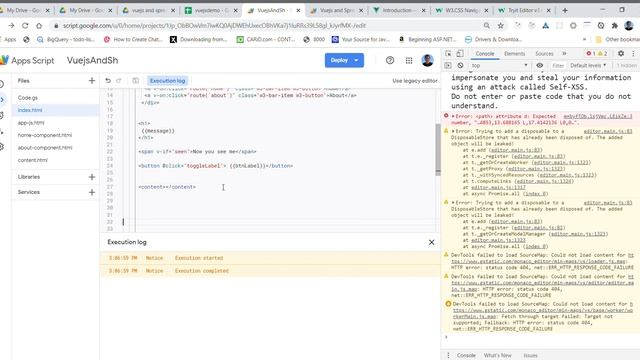Click the error and warning count badge
Screen dimensions: 640x360
[x=596, y=53]
